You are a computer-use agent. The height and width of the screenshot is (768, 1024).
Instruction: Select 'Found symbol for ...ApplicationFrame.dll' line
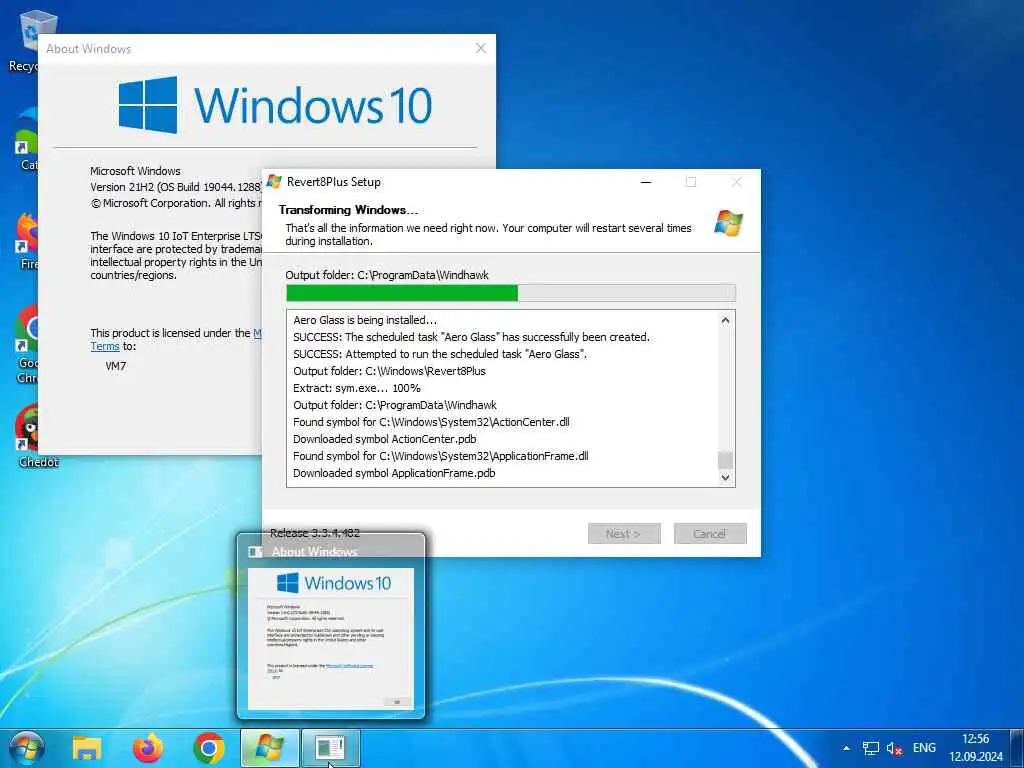click(x=441, y=456)
